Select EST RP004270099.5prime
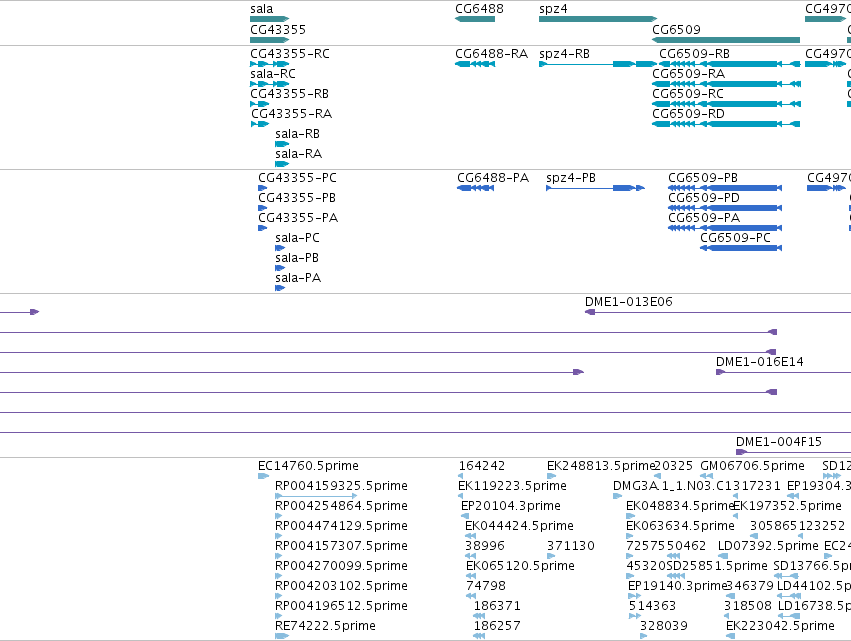The height and width of the screenshot is (641, 851). coord(278,576)
